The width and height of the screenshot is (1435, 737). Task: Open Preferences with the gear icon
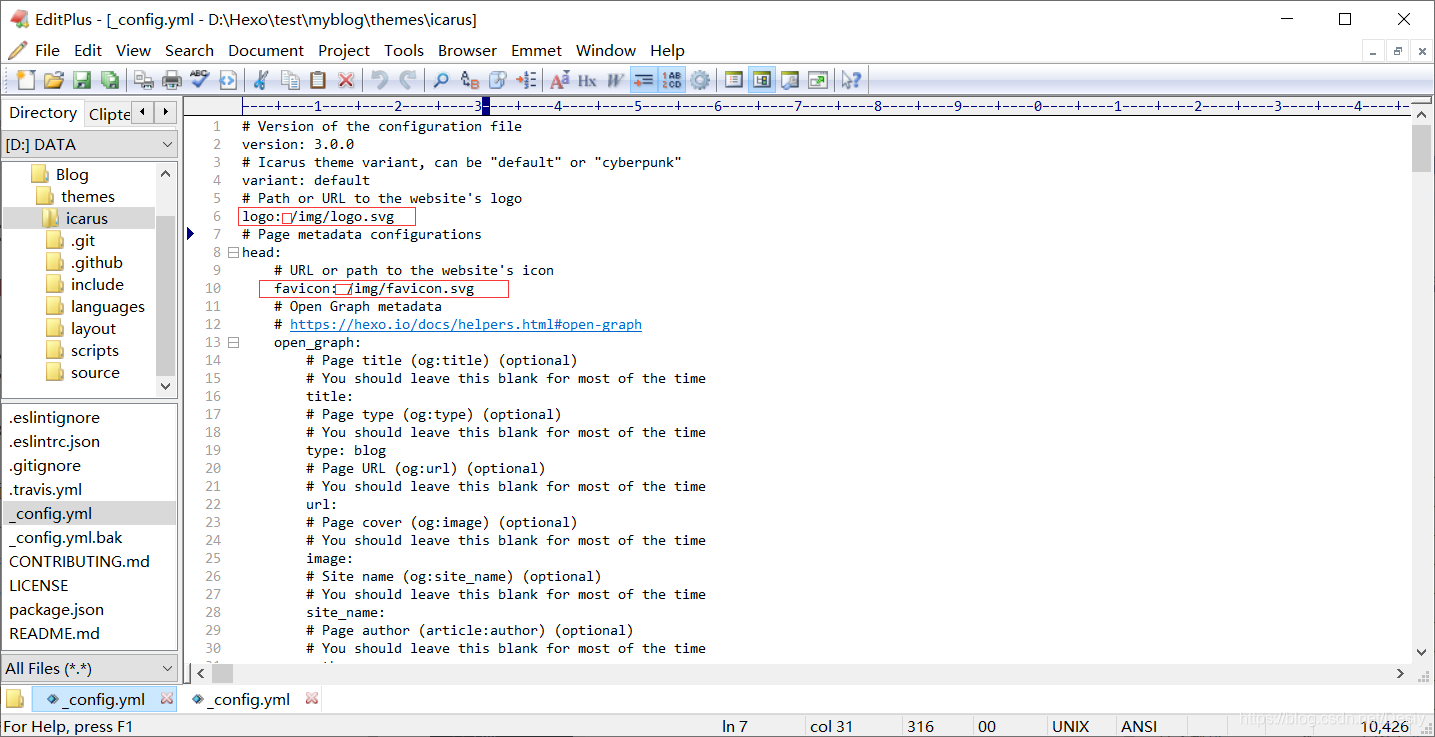tap(700, 80)
